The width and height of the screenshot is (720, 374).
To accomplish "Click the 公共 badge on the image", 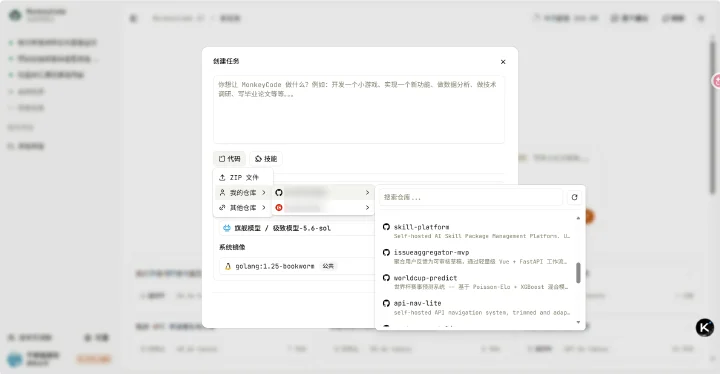I will 328,266.
